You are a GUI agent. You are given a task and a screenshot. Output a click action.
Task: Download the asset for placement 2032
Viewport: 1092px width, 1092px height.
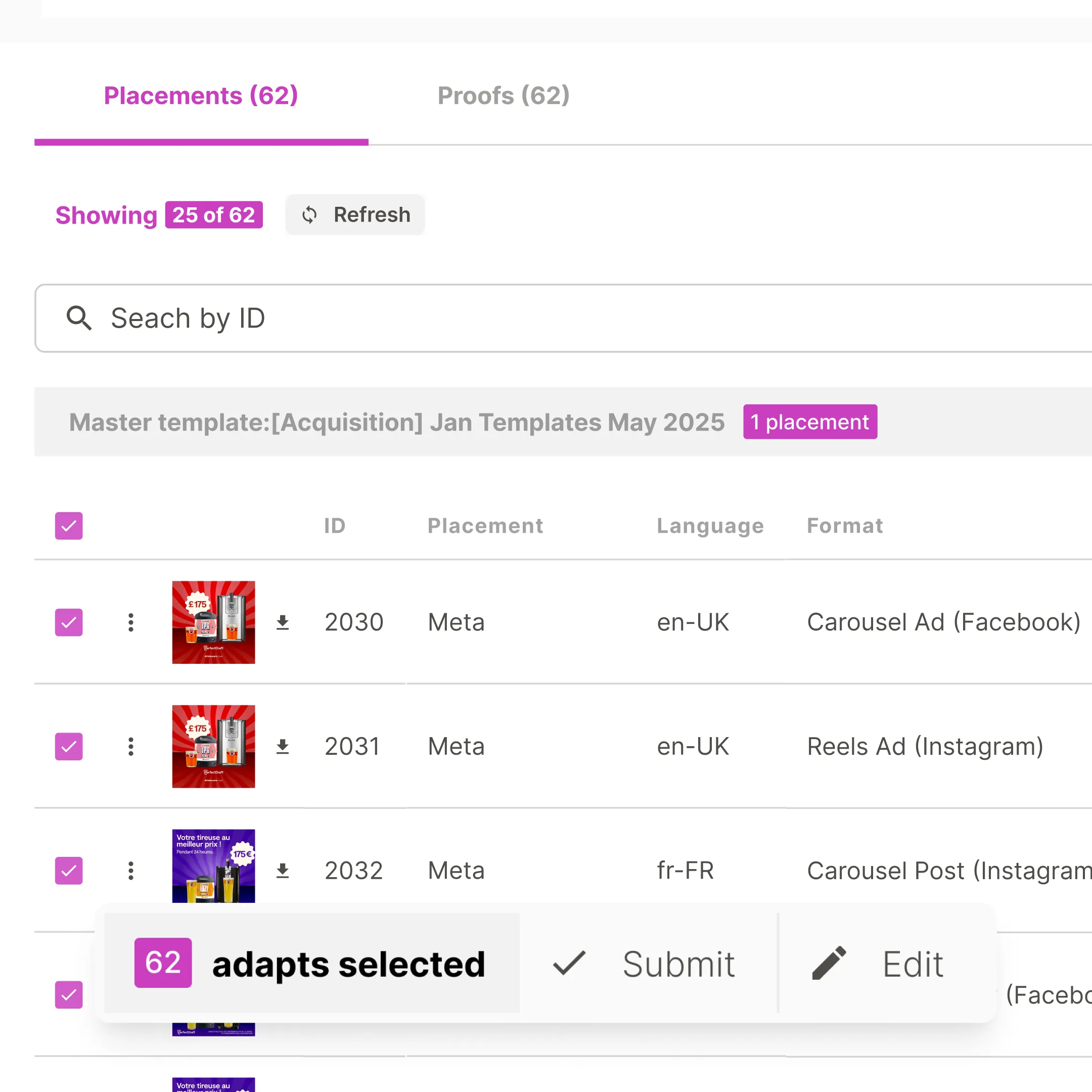pyautogui.click(x=283, y=871)
